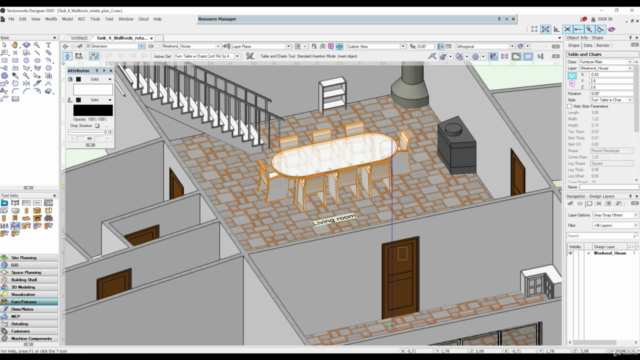640x360 pixels.
Task: Click the white fill color swatch in Attributes
Action: coord(93,89)
